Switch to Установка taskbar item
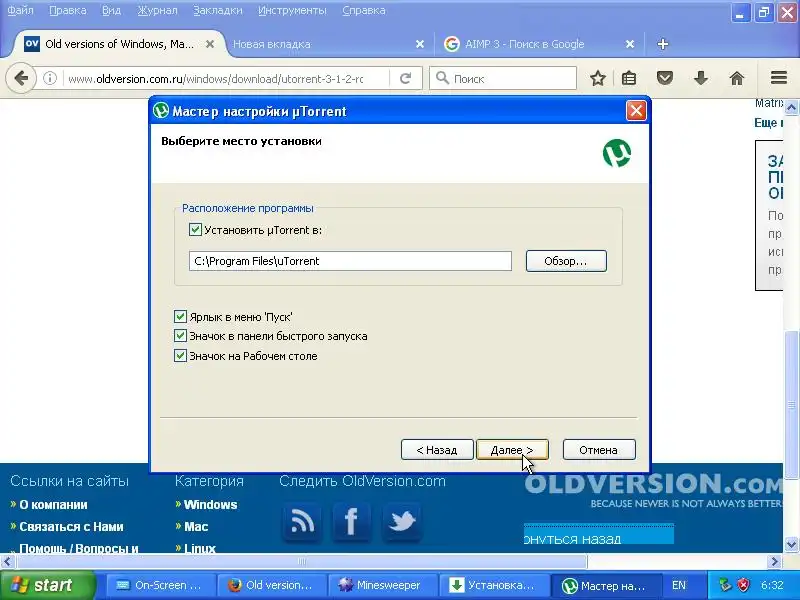The image size is (800, 600). point(494,585)
